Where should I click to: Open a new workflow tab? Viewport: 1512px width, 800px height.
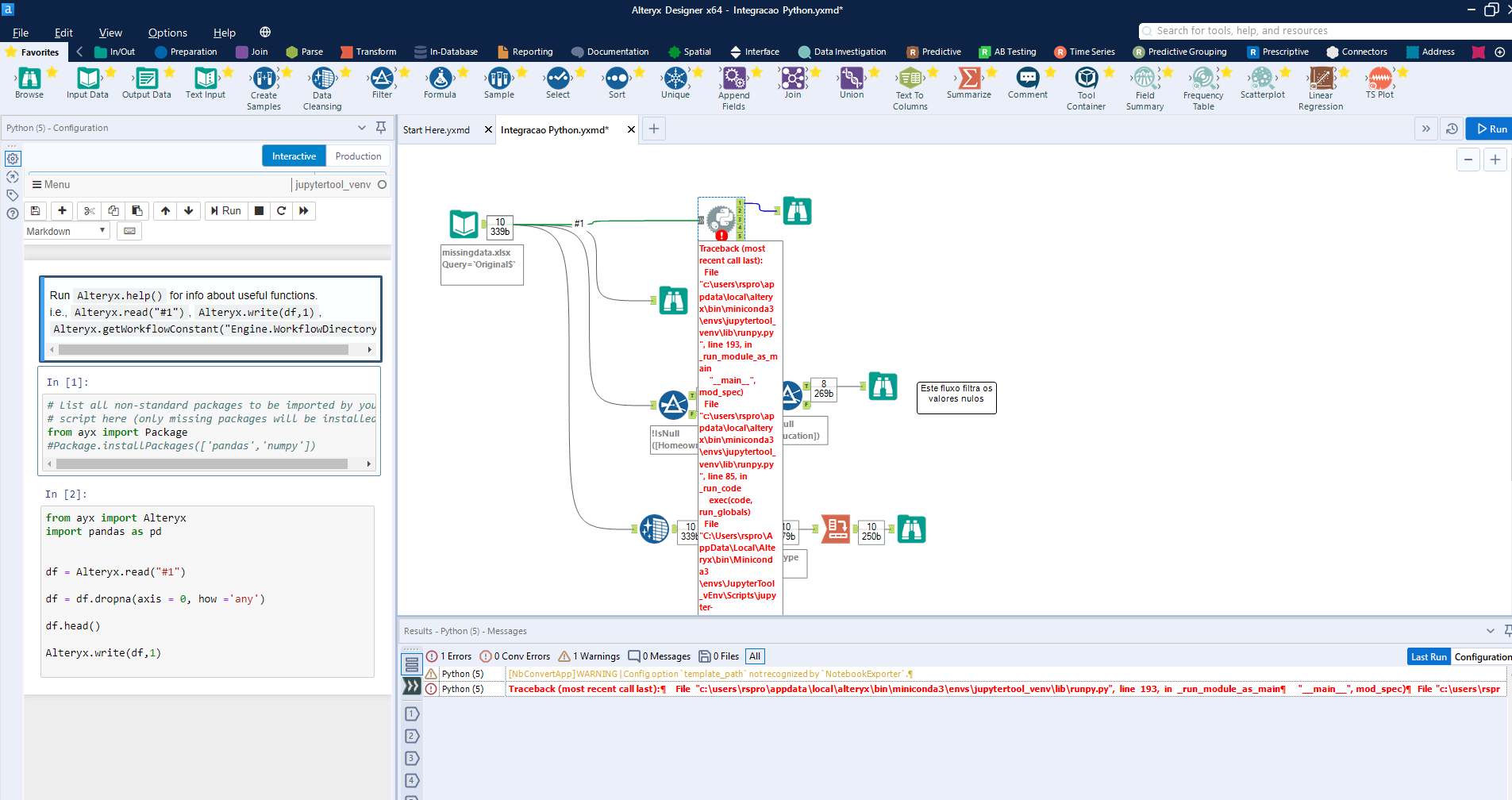(x=653, y=129)
